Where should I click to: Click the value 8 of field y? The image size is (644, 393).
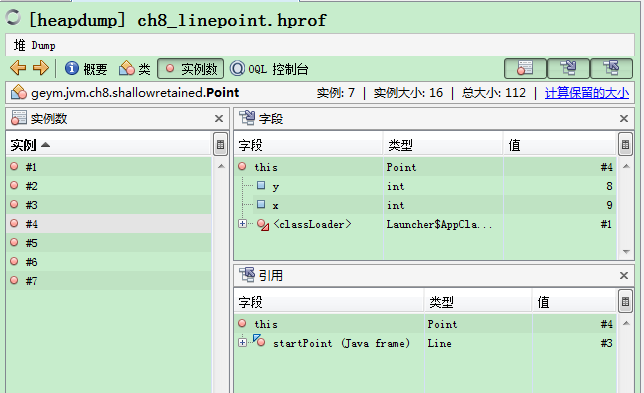[609, 186]
